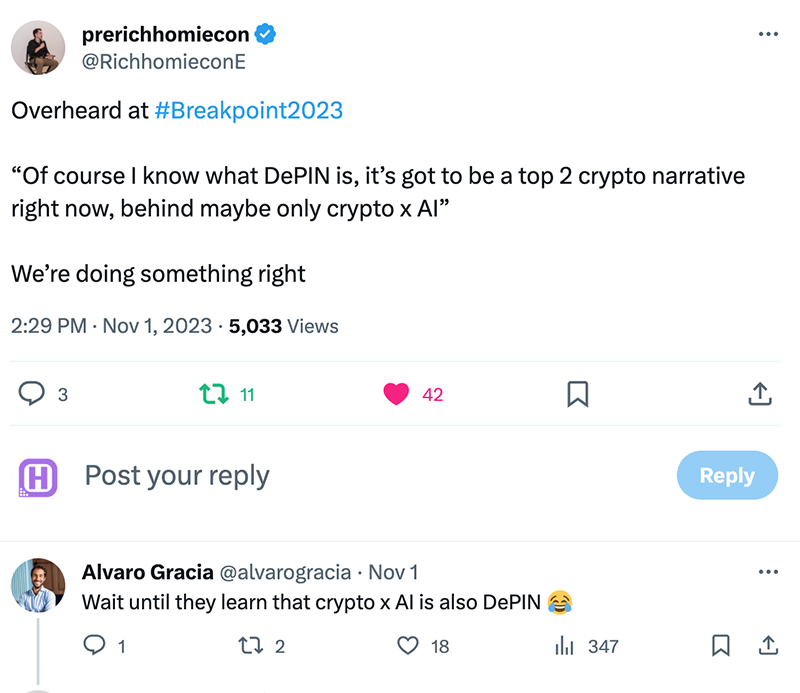Screen dimensions: 800x693
Task: Share the main tweet via upload icon
Action: click(x=760, y=394)
